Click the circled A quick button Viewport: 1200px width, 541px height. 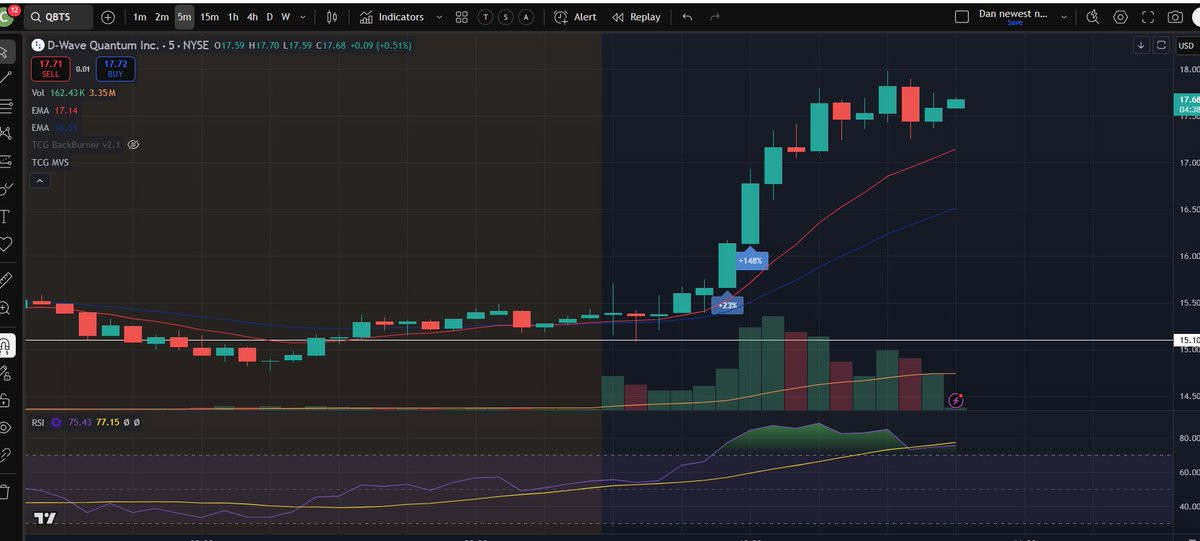(x=526, y=17)
